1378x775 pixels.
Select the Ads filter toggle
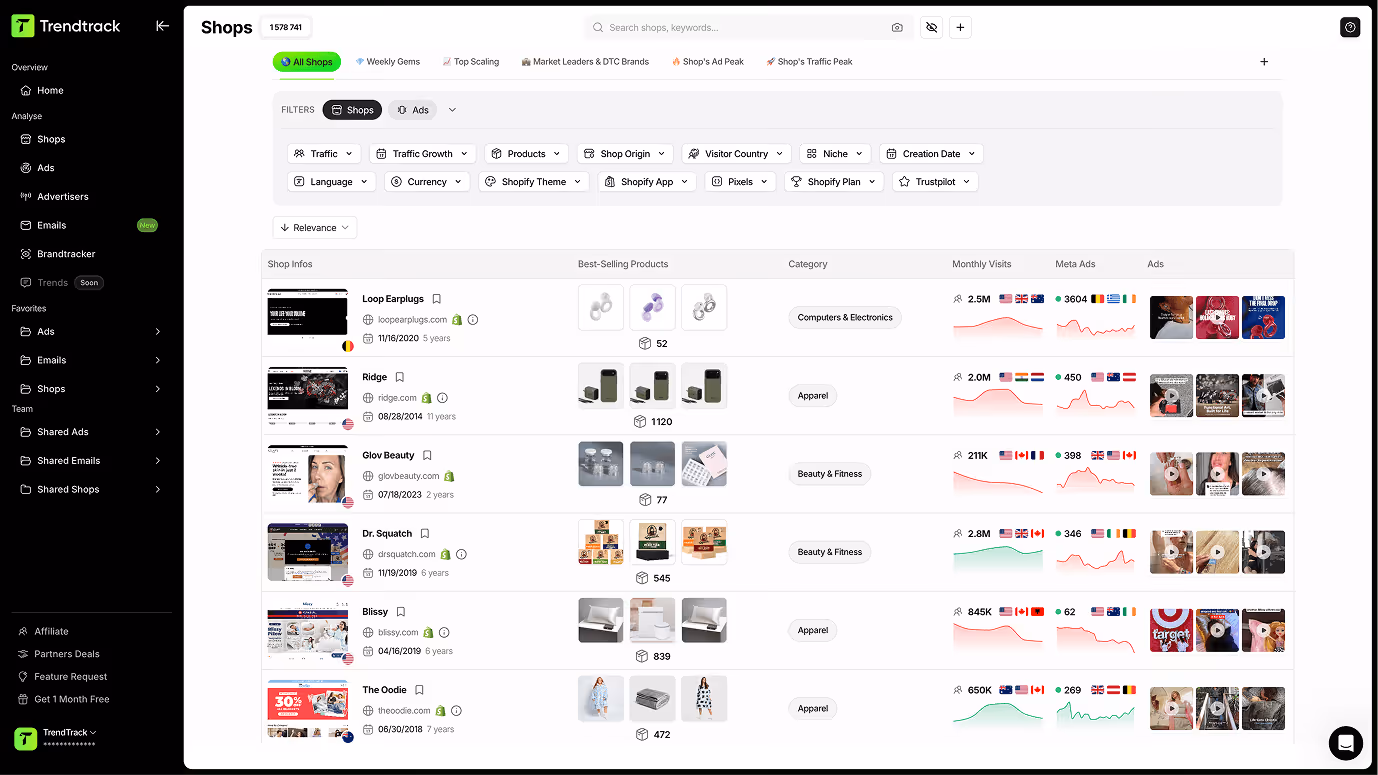tap(413, 110)
